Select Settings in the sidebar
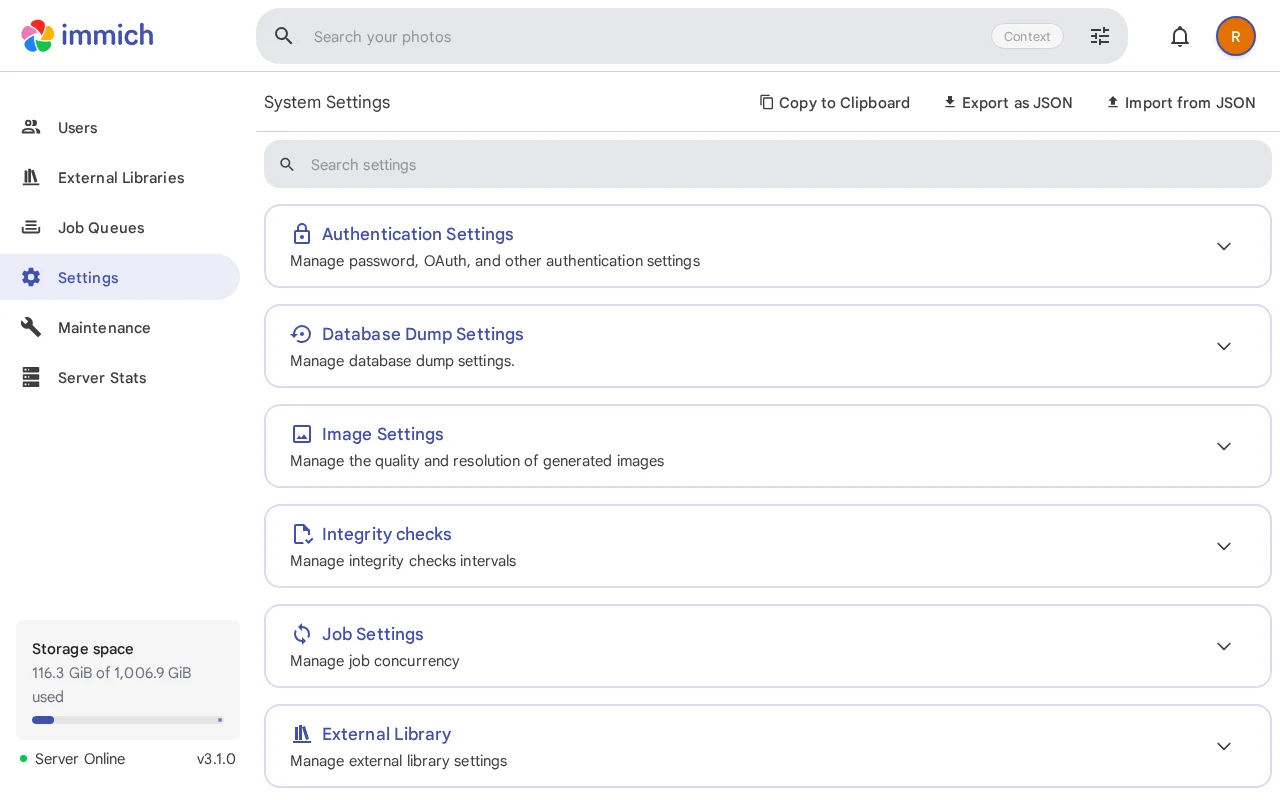Viewport: 1280px width, 800px height. pos(120,277)
